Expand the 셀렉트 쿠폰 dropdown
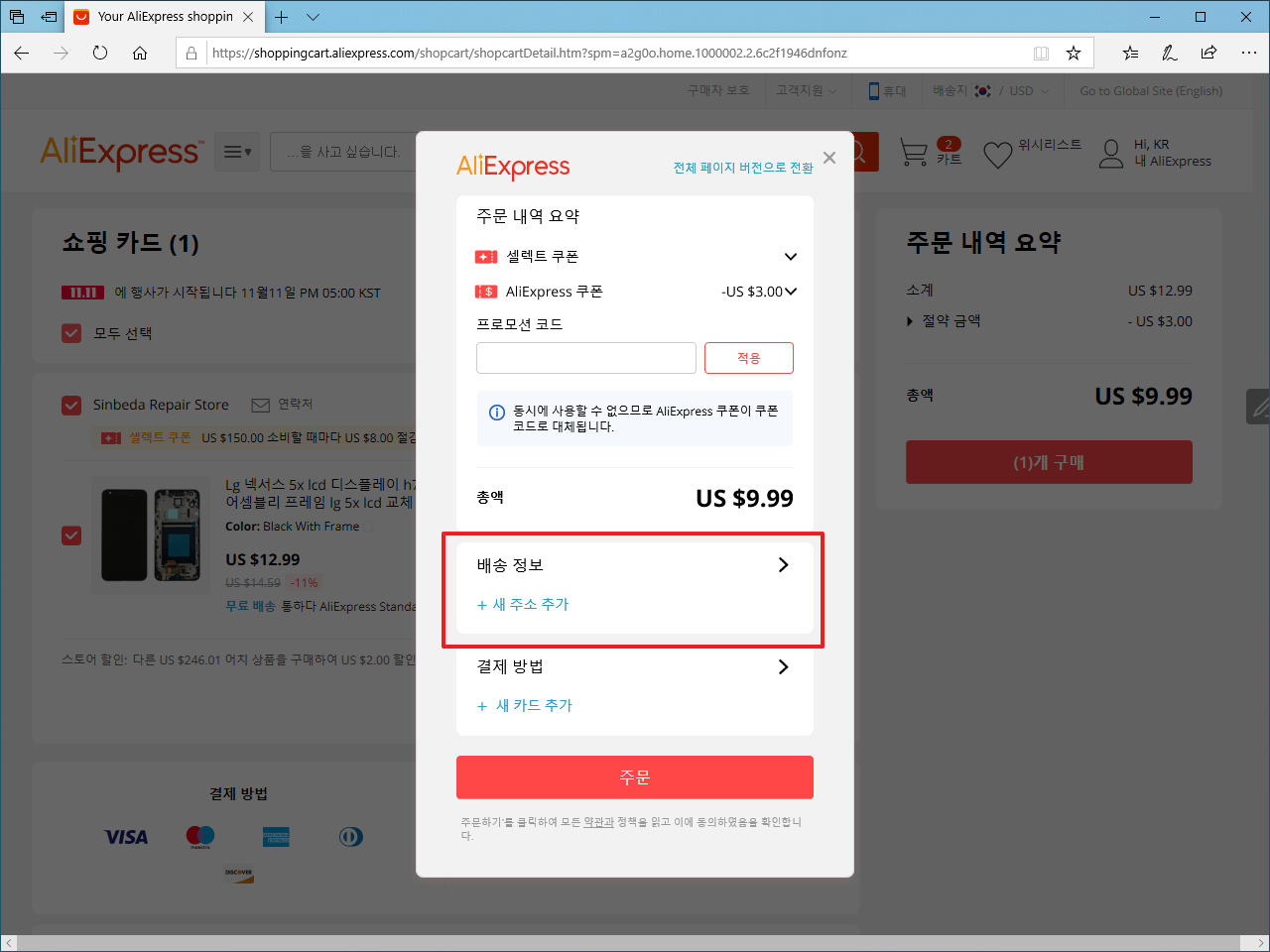The height and width of the screenshot is (952, 1270). pyautogui.click(x=791, y=257)
